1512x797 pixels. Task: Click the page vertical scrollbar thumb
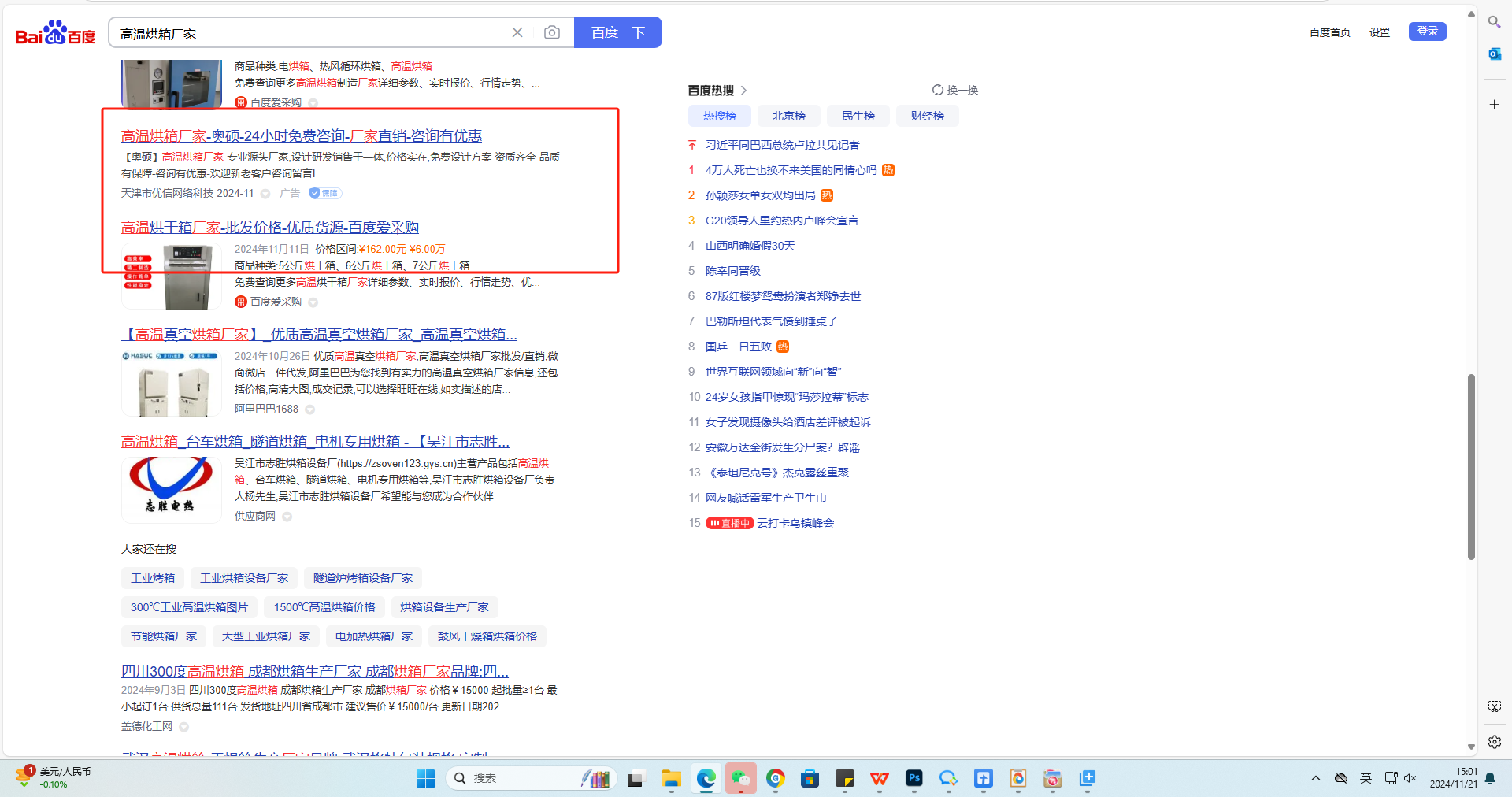pyautogui.click(x=1470, y=466)
